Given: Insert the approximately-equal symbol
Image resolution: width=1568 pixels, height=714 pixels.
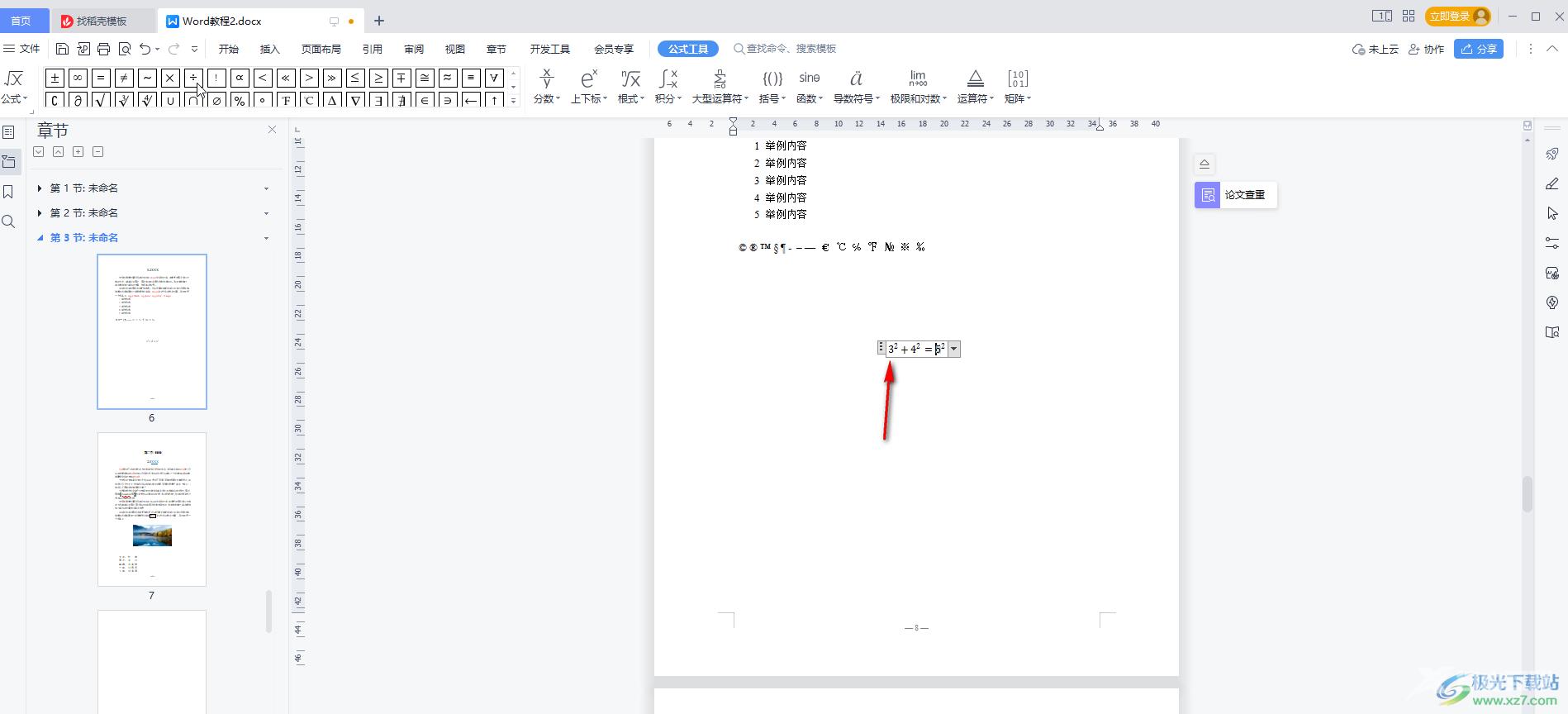Looking at the screenshot, I should tap(448, 78).
